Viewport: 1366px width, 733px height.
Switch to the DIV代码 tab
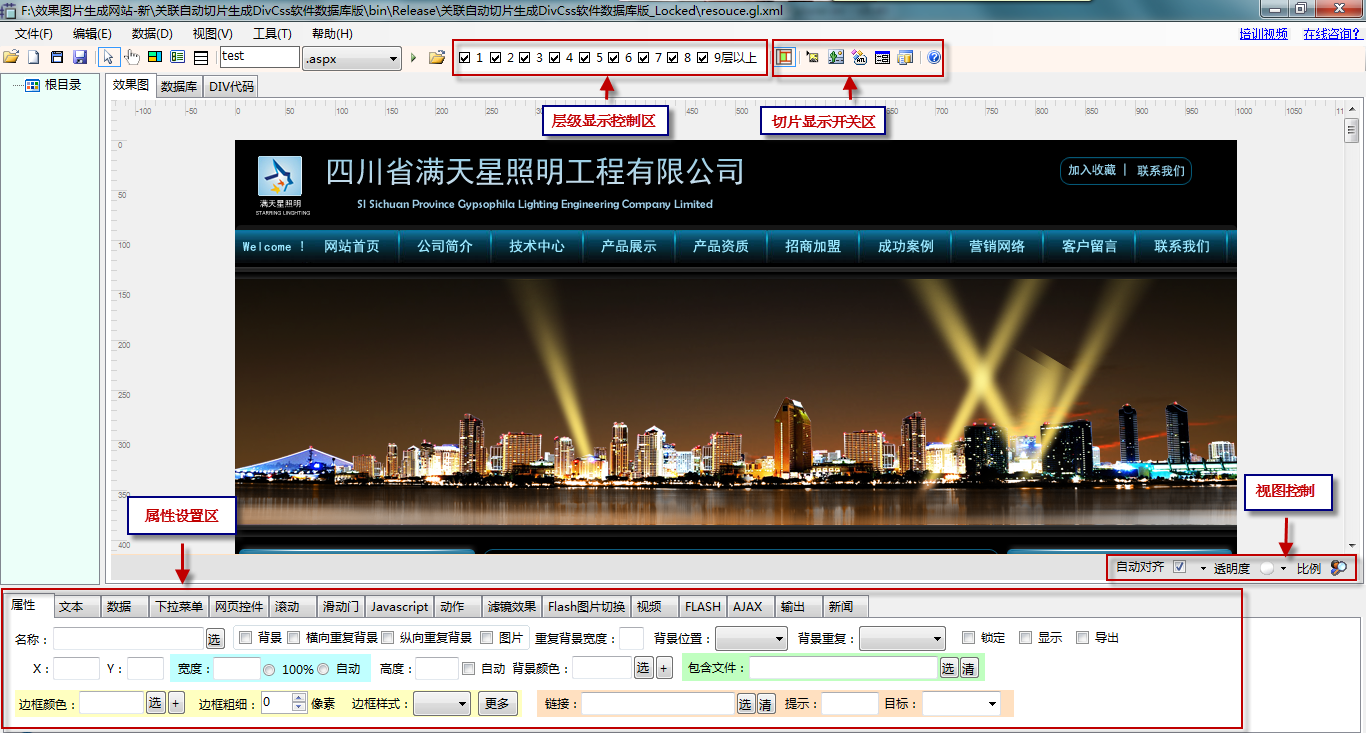(231, 87)
